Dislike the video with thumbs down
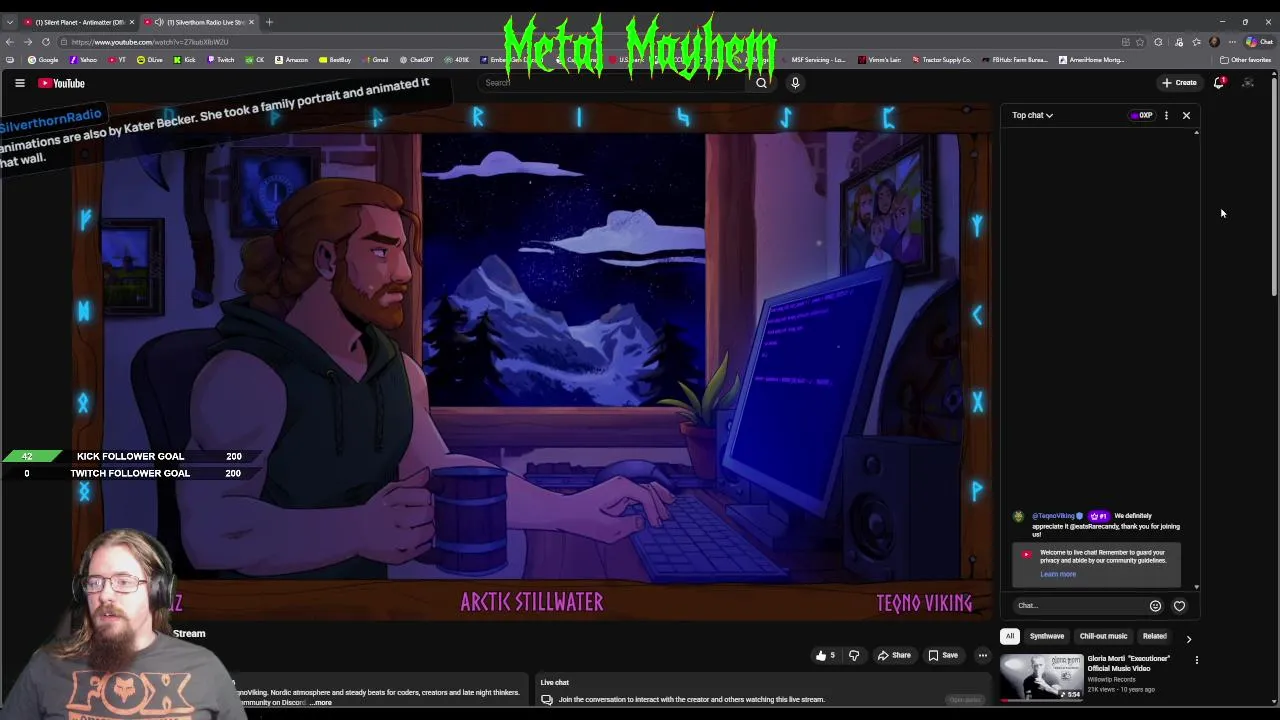Image resolution: width=1280 pixels, height=720 pixels. [x=854, y=656]
